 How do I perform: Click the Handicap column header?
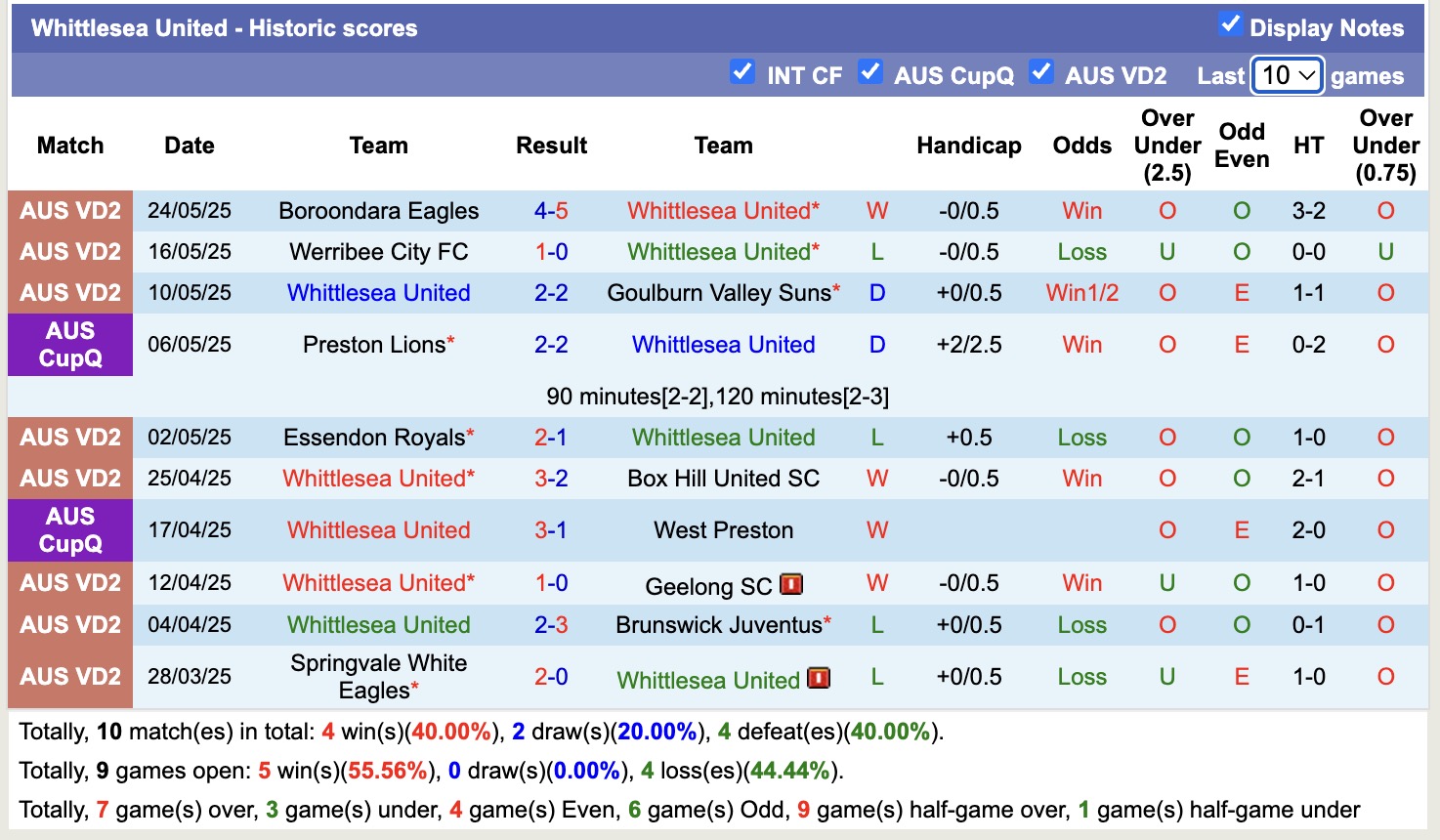pos(968,145)
